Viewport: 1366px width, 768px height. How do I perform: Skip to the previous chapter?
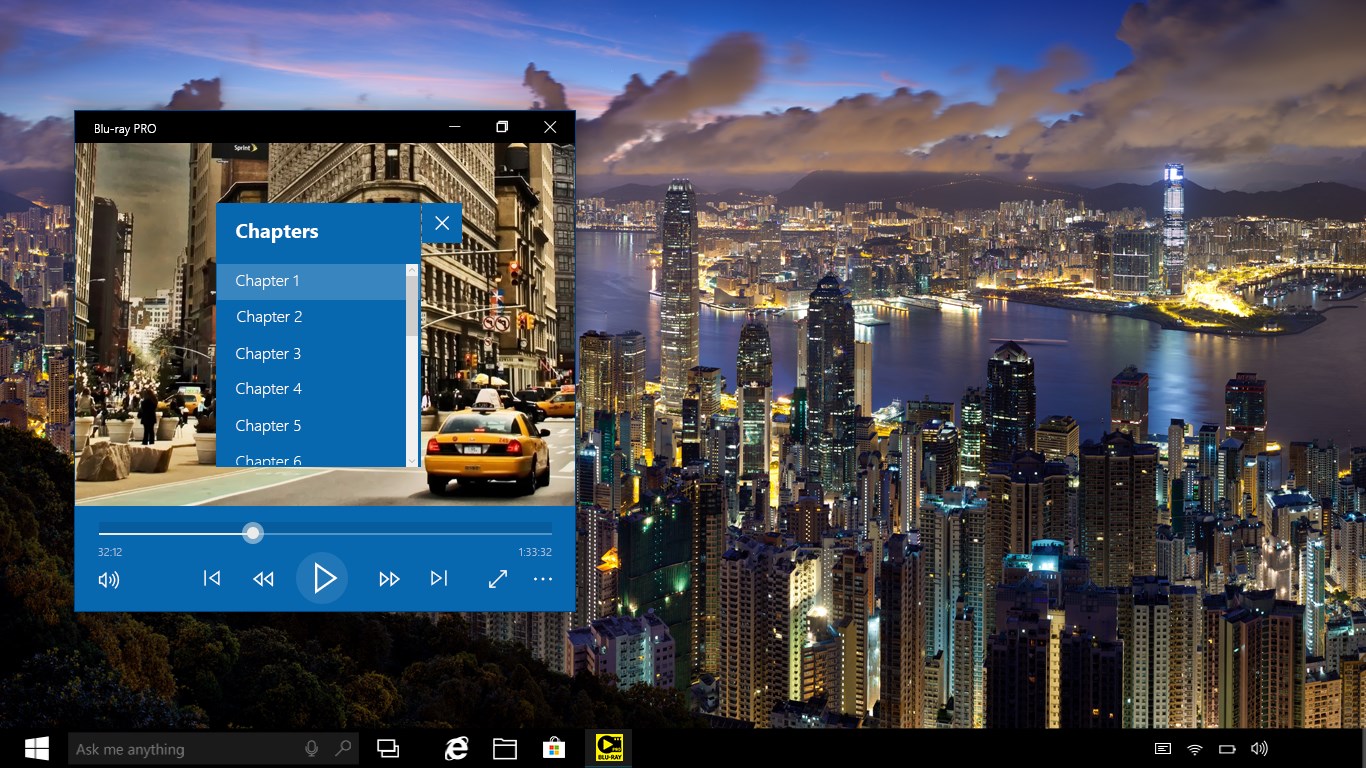(211, 578)
